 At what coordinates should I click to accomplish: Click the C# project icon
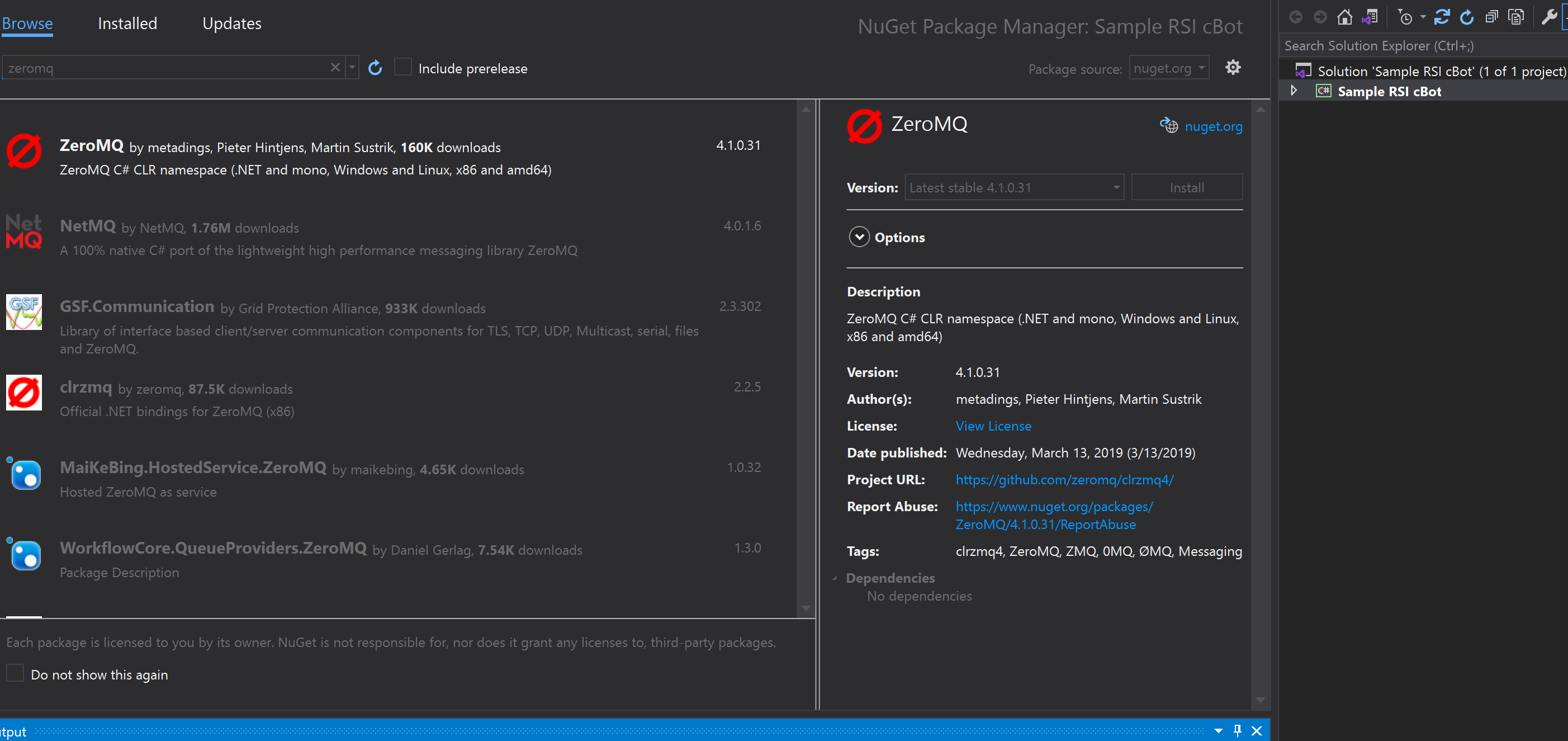point(1323,91)
